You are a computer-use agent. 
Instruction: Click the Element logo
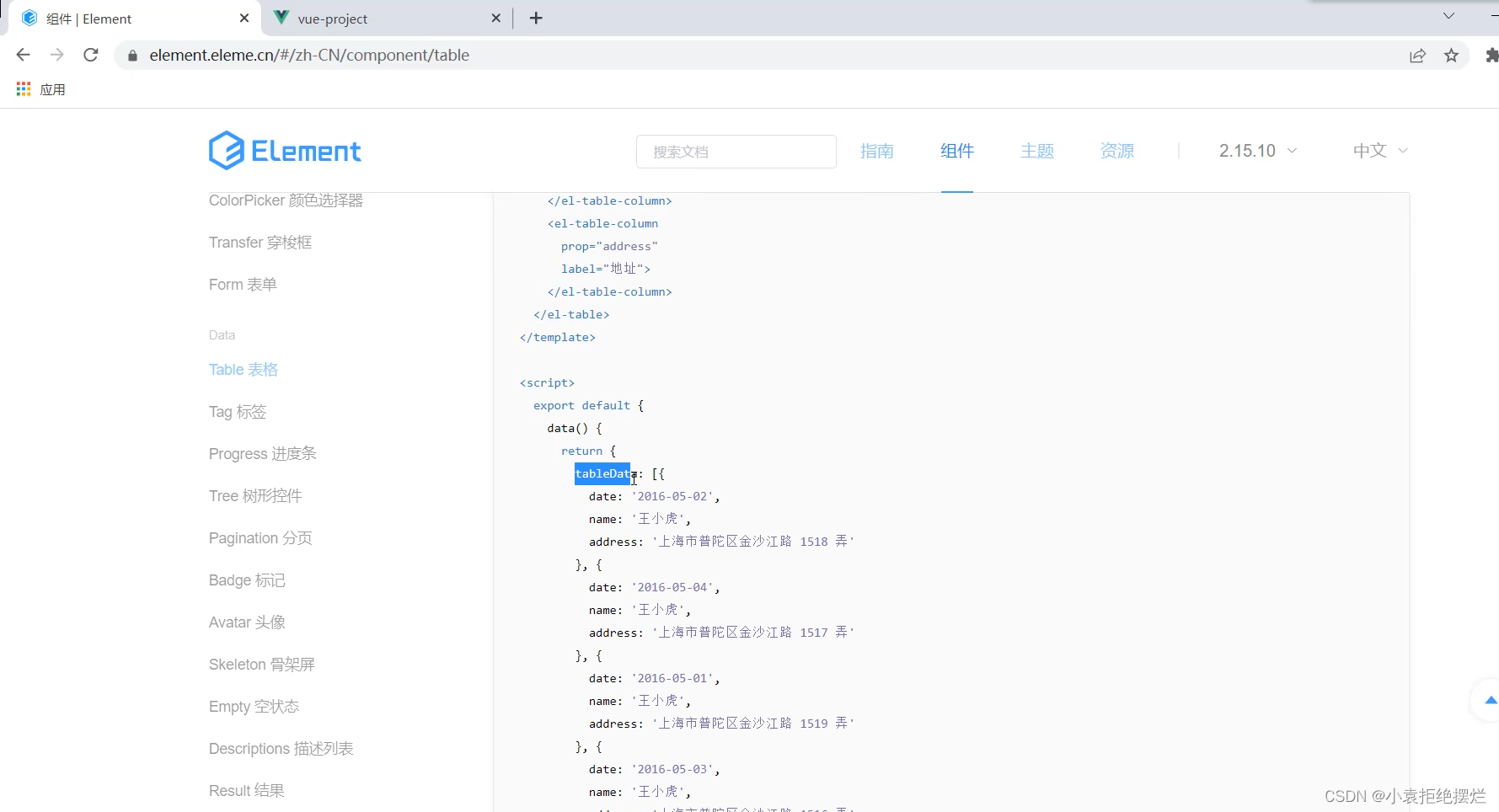285,151
